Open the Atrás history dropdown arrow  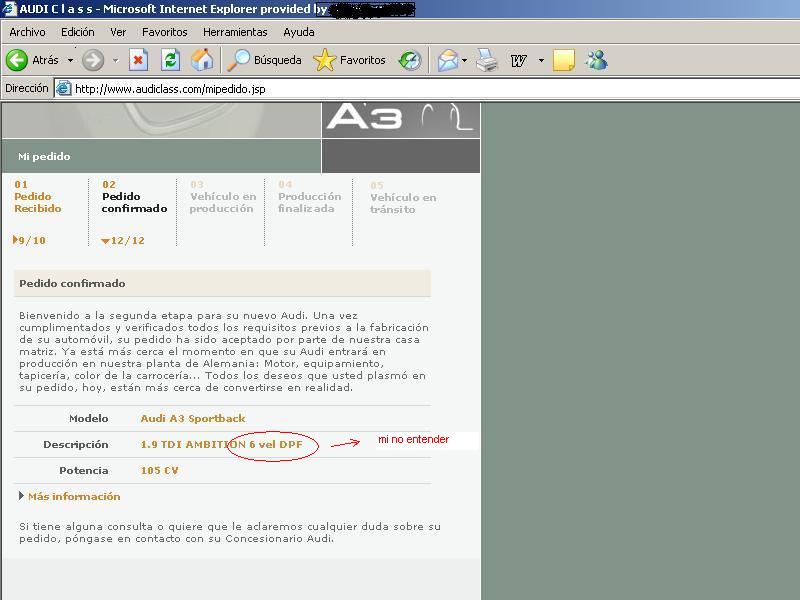tap(70, 60)
